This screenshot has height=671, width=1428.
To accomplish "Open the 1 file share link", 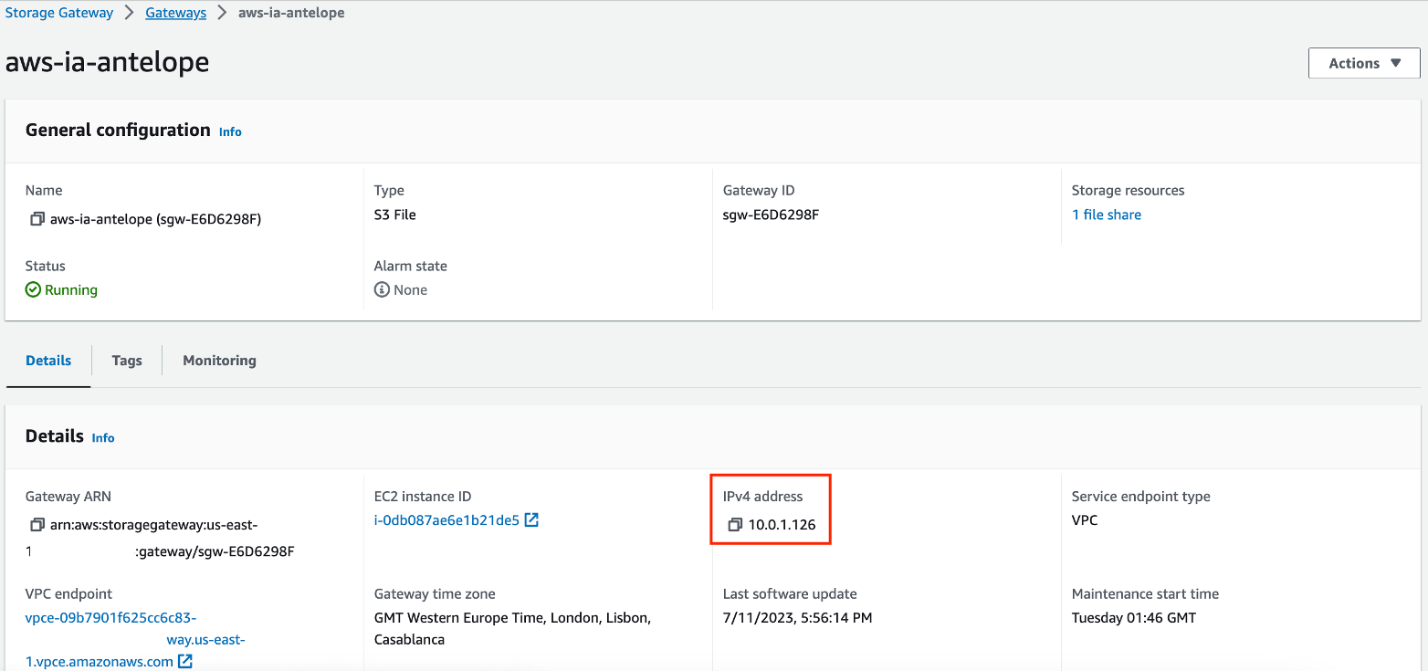I will click(1106, 214).
